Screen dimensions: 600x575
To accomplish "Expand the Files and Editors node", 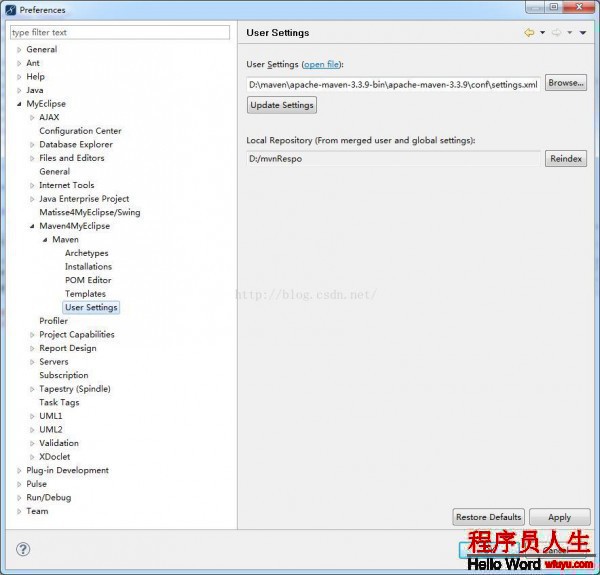I will (x=32, y=158).
